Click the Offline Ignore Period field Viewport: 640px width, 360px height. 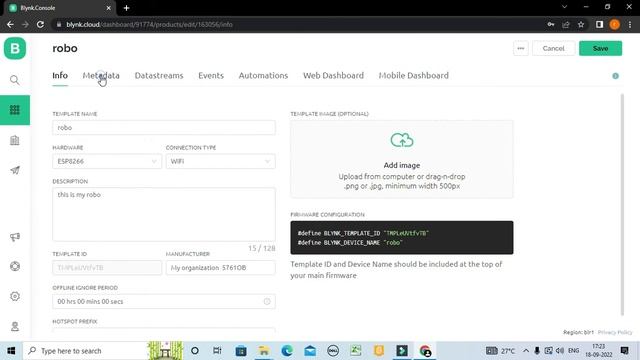click(164, 301)
